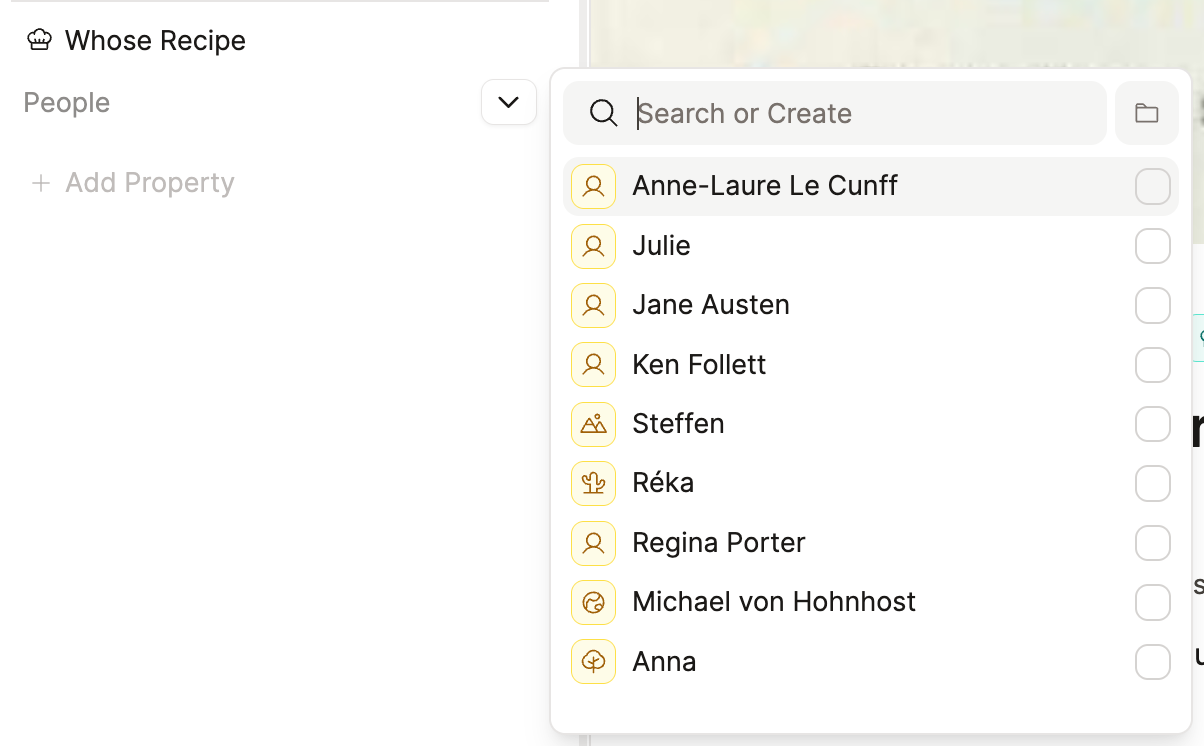Click Anna's tree icon

(593, 661)
